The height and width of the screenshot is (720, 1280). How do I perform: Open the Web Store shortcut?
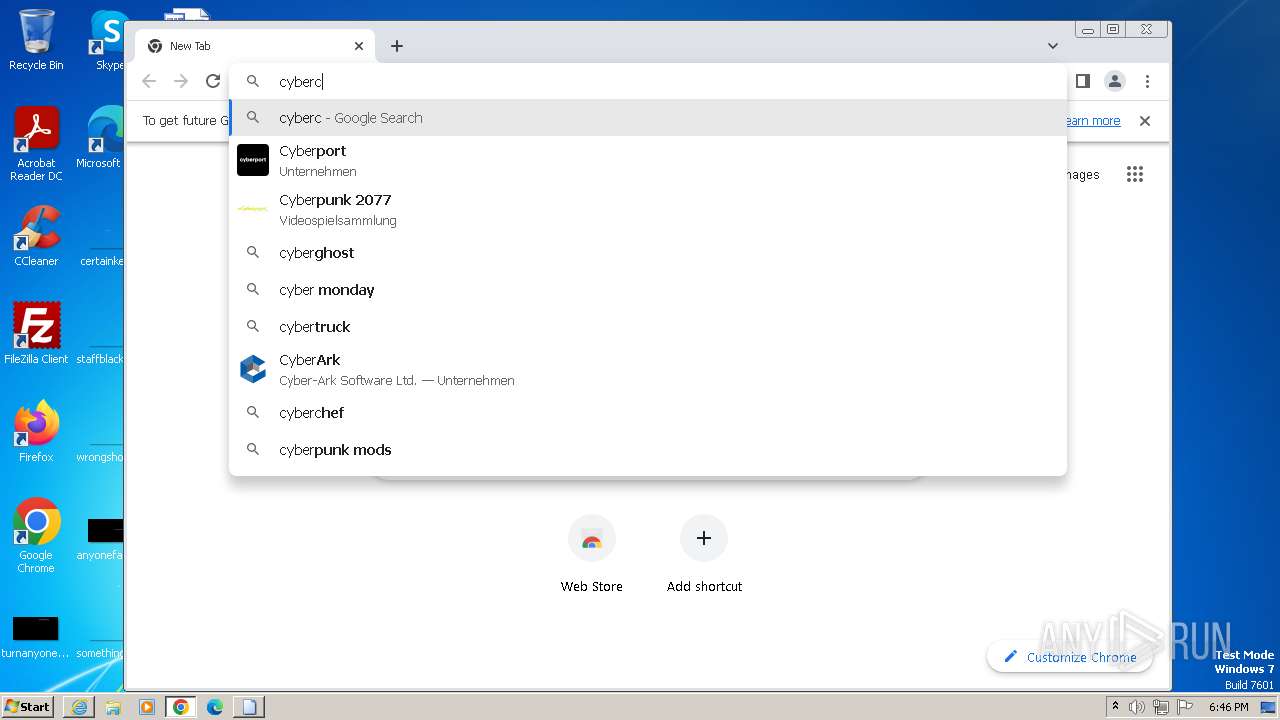point(591,555)
